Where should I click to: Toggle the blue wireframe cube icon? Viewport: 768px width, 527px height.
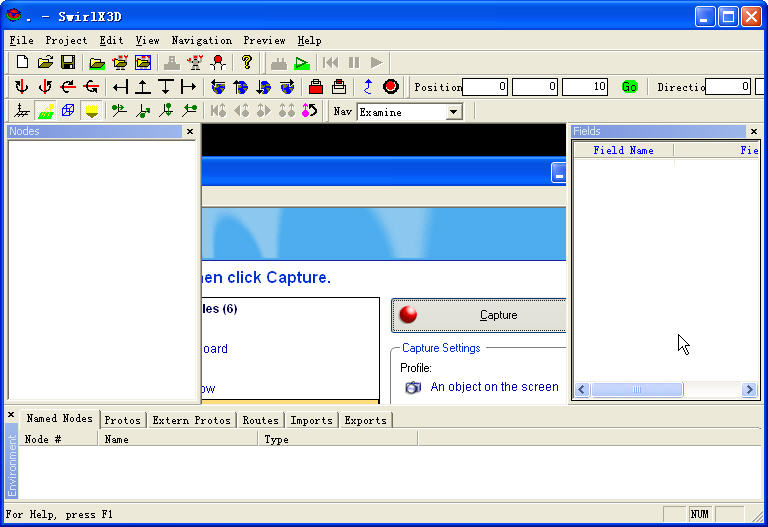pyautogui.click(x=68, y=111)
